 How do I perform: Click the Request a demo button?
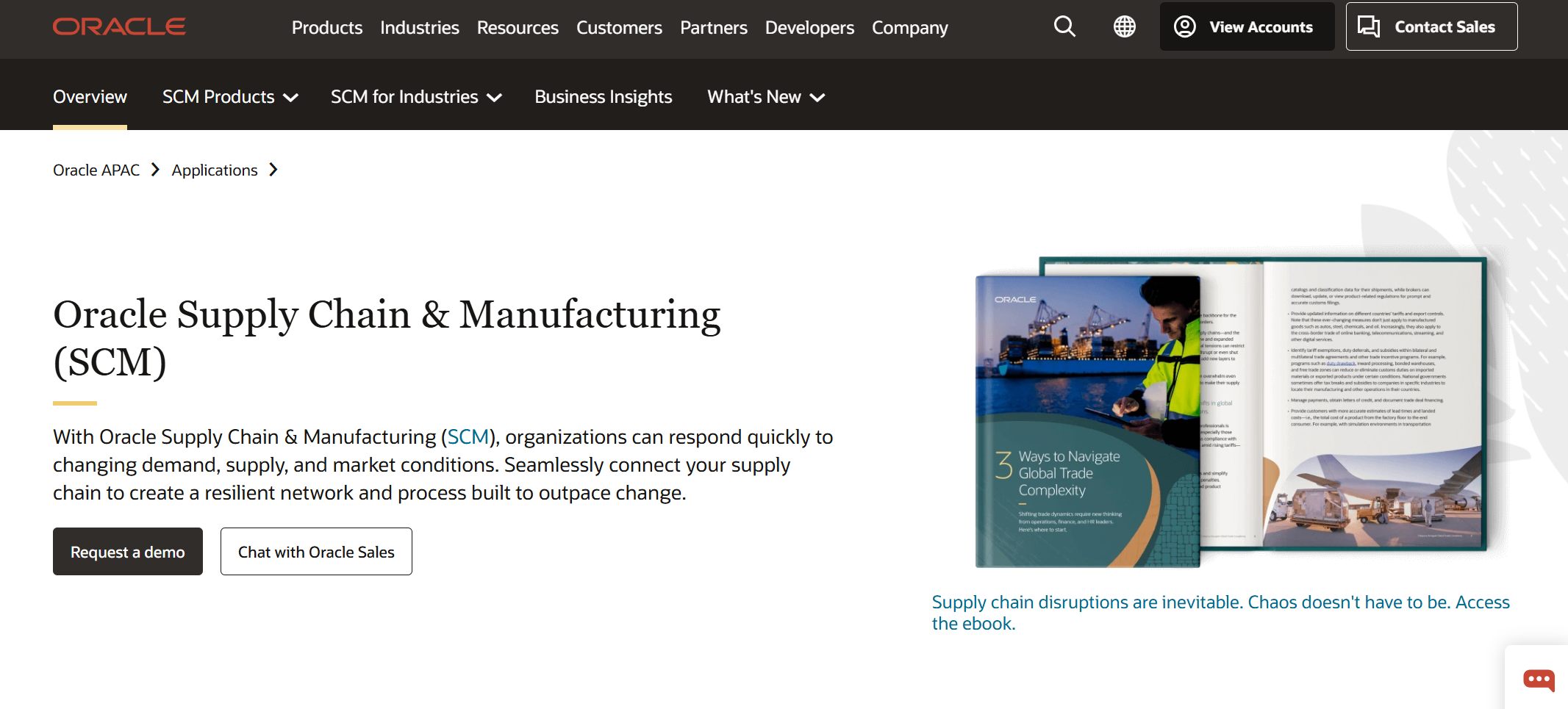pyautogui.click(x=127, y=551)
